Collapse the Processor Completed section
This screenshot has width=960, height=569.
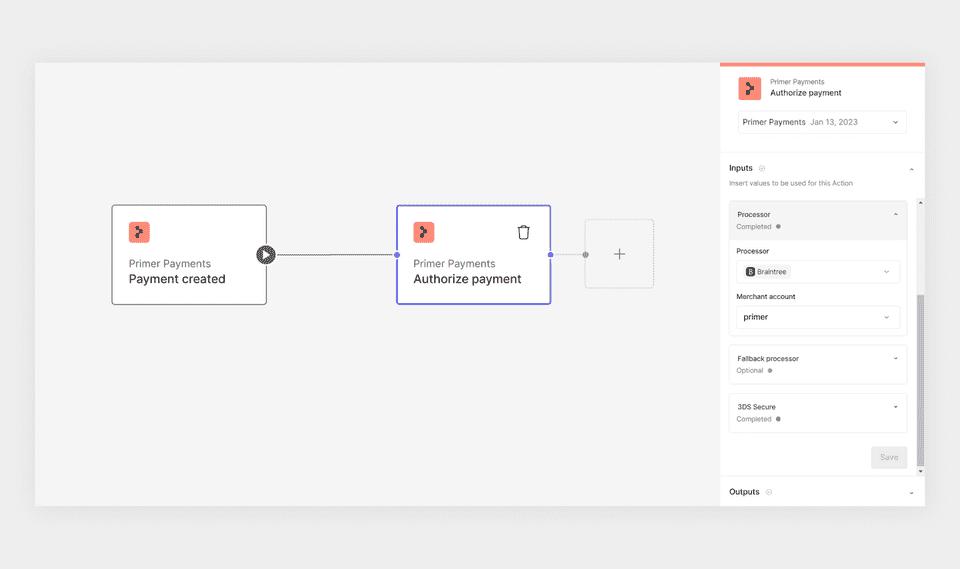point(896,214)
